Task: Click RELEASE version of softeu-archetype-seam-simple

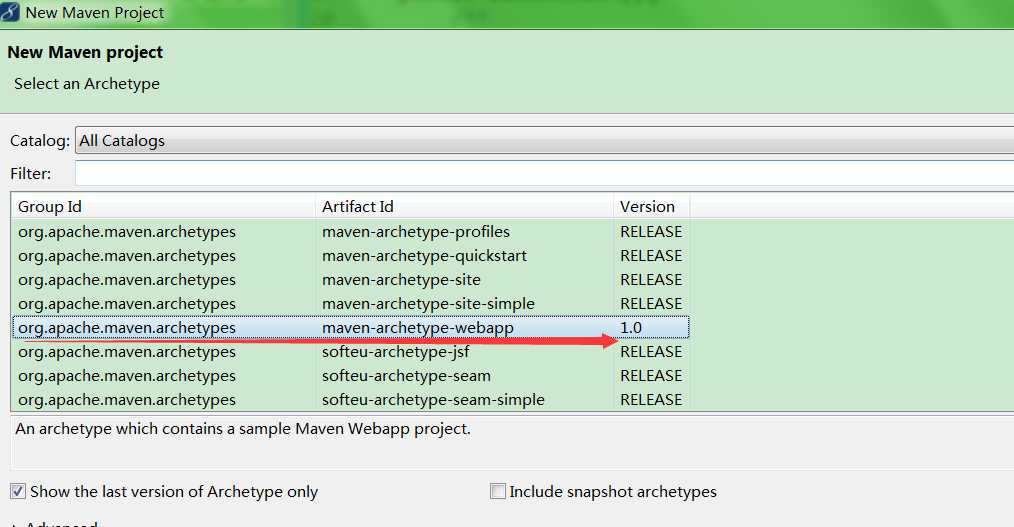Action: point(651,399)
